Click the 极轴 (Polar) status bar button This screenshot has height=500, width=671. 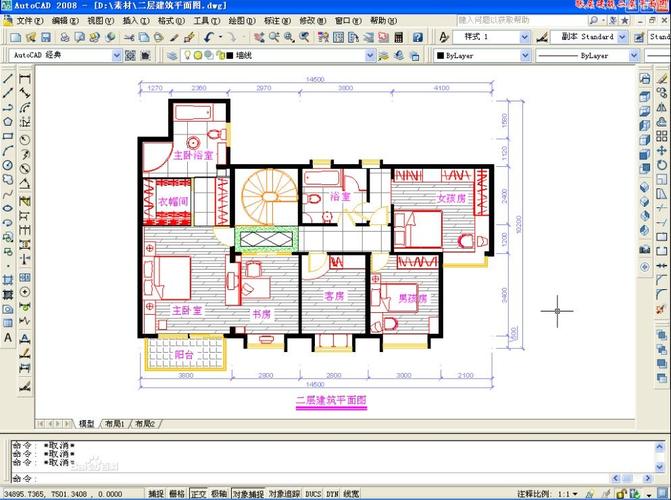coord(219,493)
